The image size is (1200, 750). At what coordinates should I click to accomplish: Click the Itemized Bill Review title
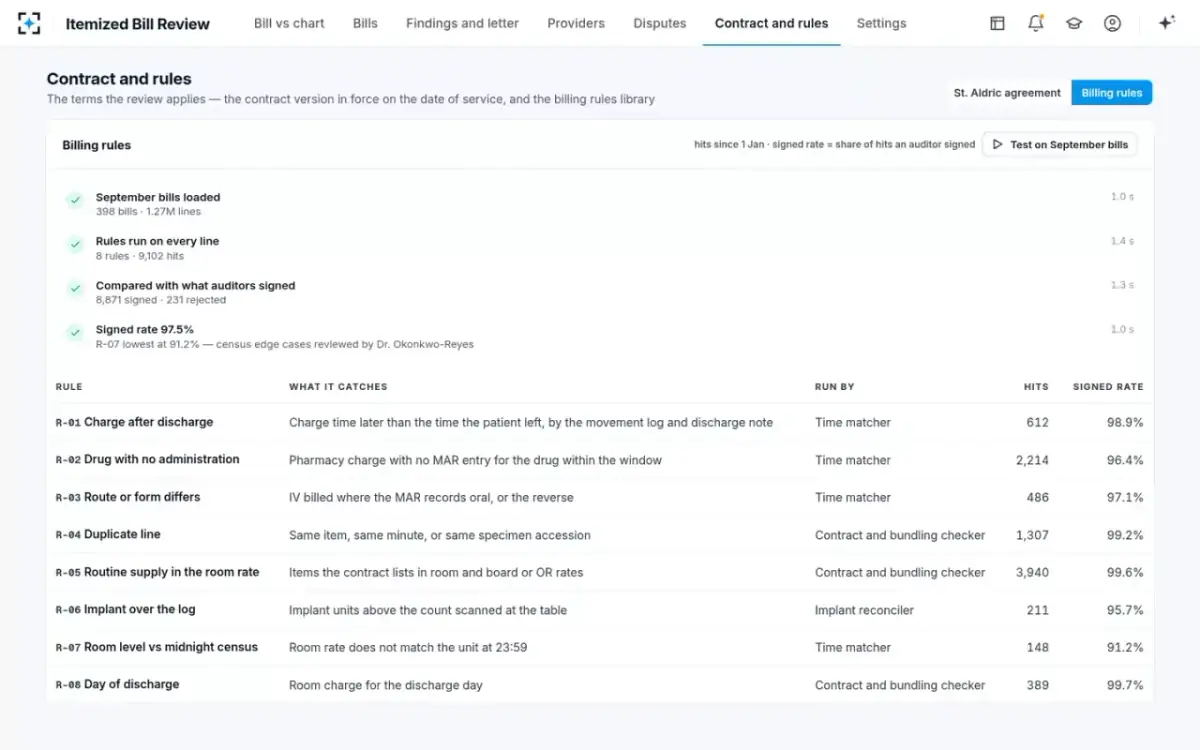click(138, 24)
